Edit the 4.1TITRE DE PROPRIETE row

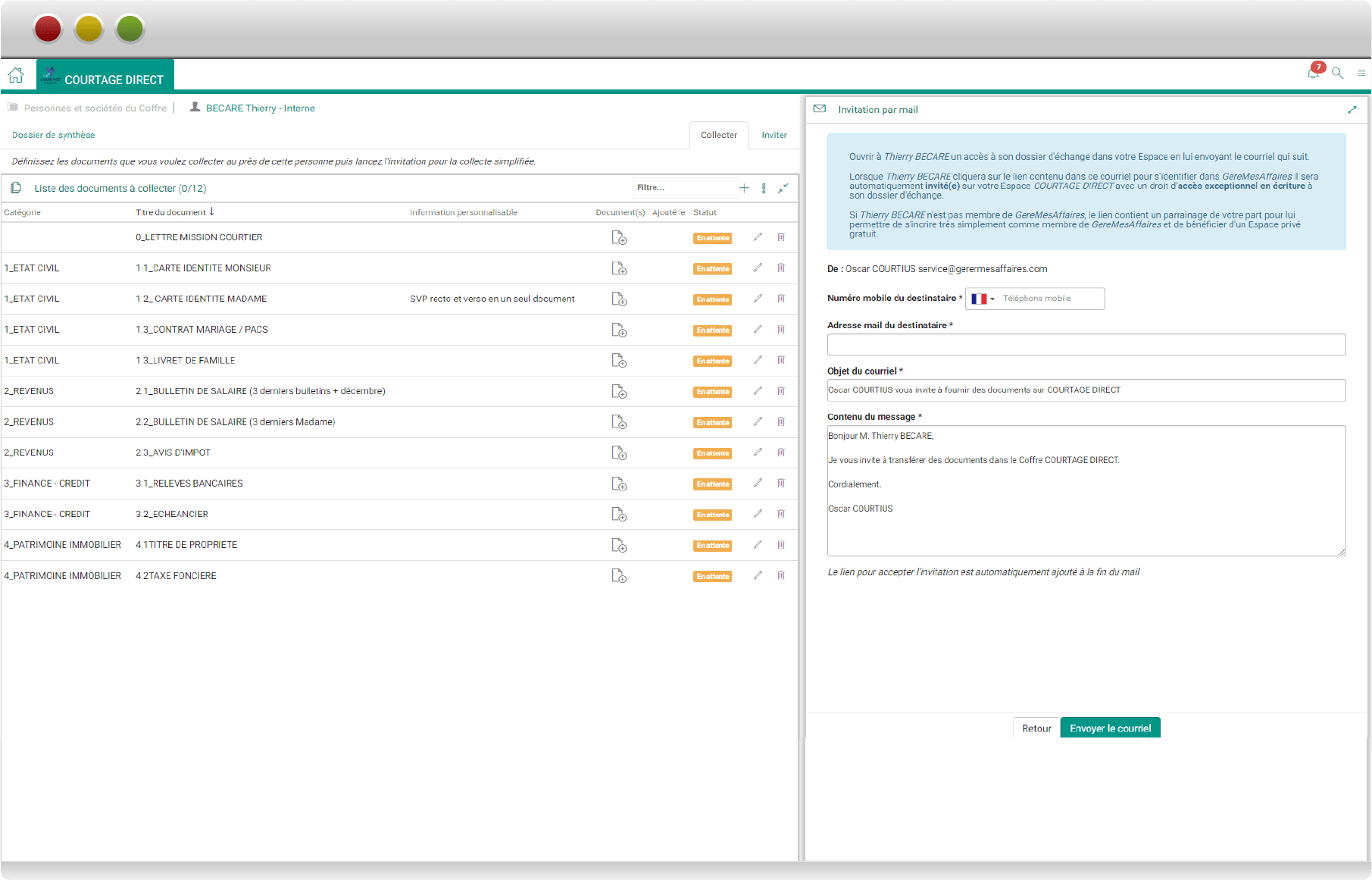pyautogui.click(x=758, y=545)
